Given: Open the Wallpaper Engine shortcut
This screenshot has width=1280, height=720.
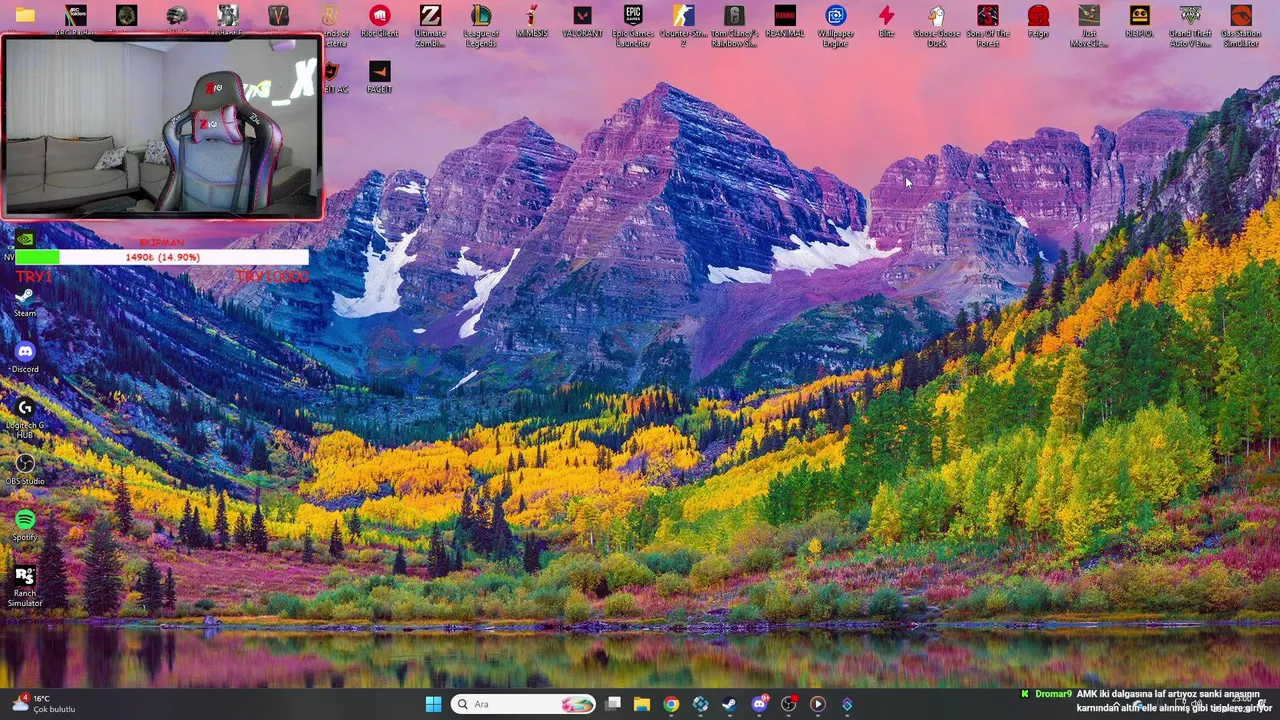Looking at the screenshot, I should (836, 26).
